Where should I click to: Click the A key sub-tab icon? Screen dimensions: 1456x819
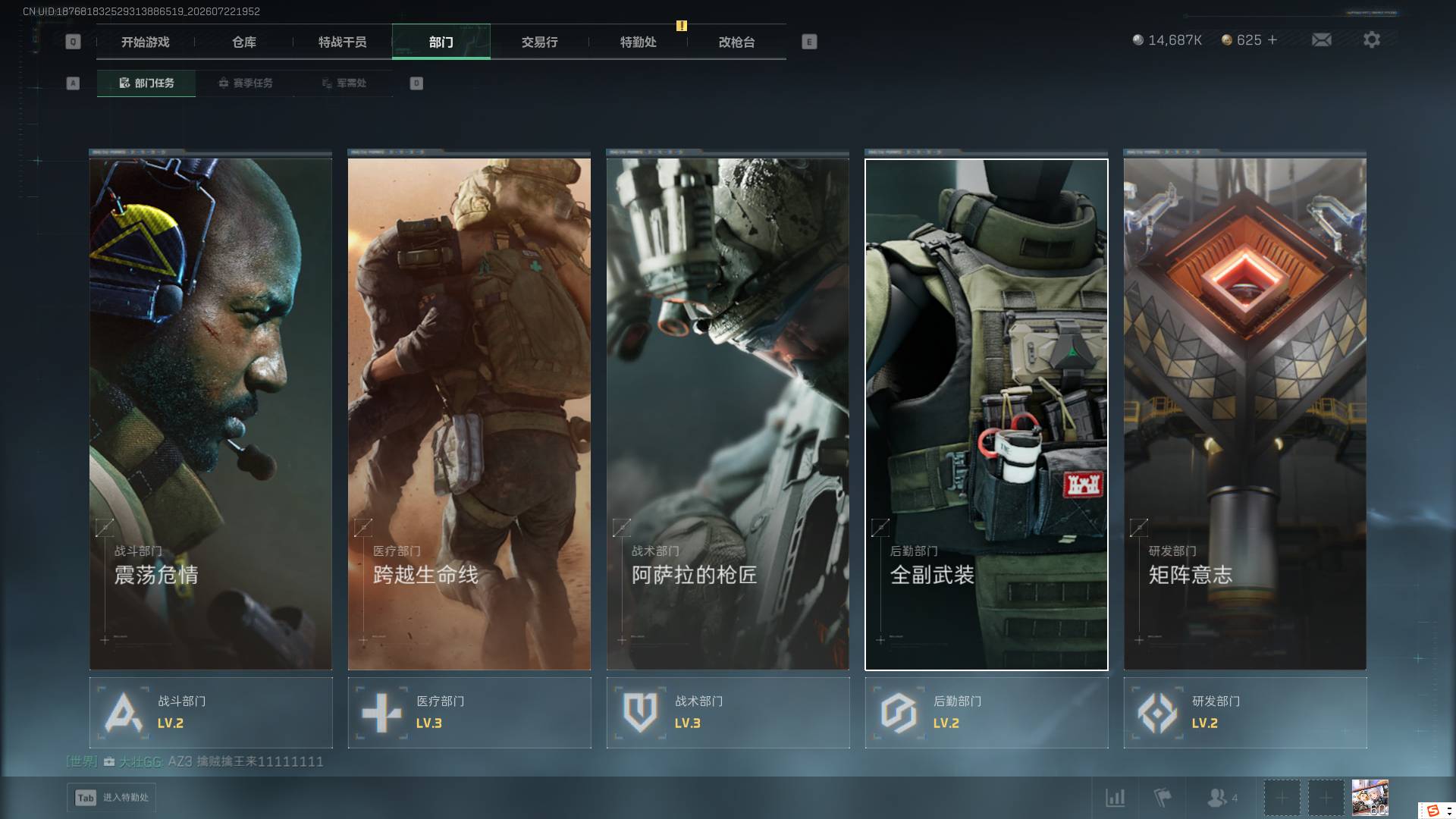click(x=73, y=83)
